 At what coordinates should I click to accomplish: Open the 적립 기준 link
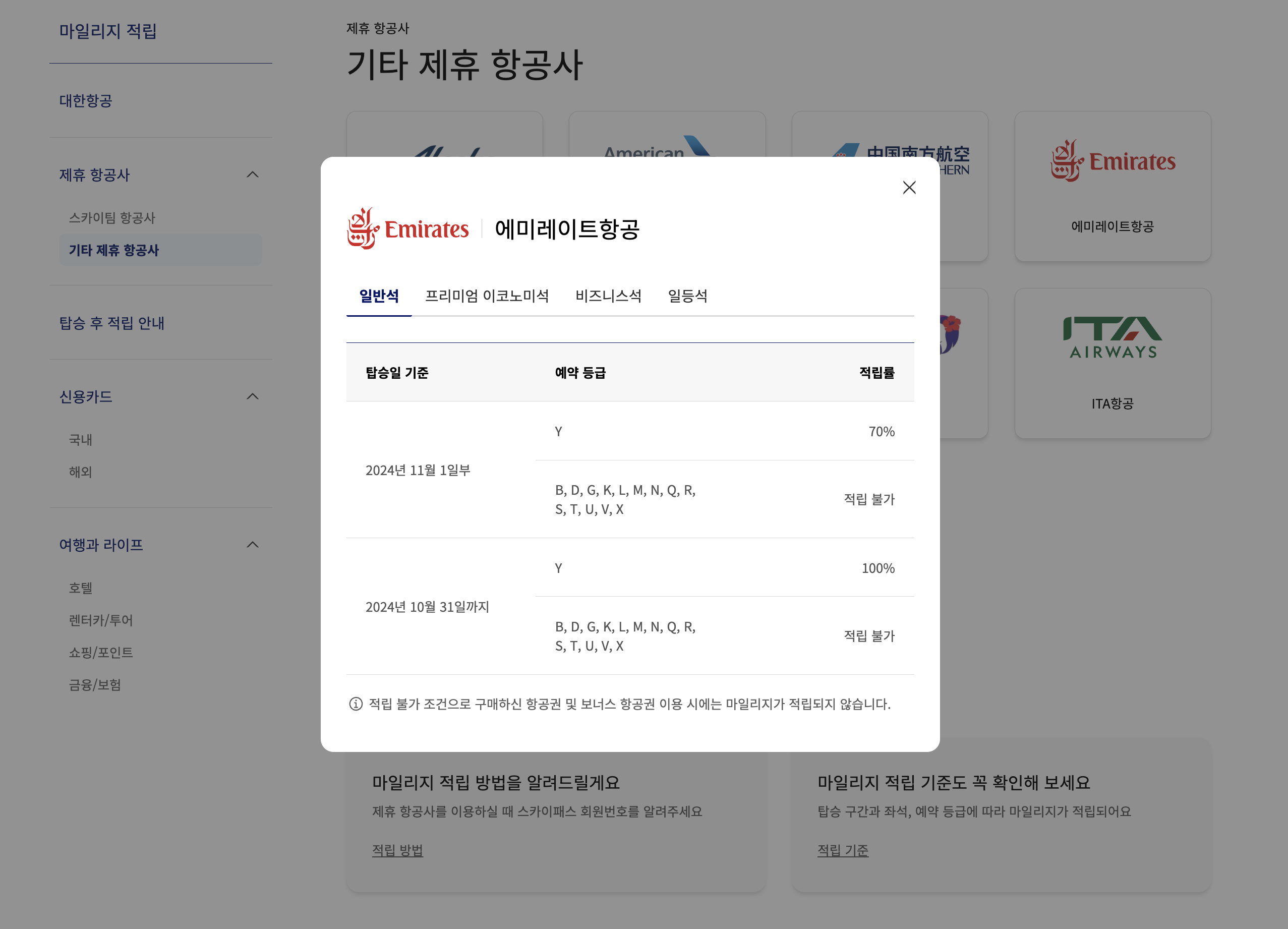pyautogui.click(x=842, y=850)
